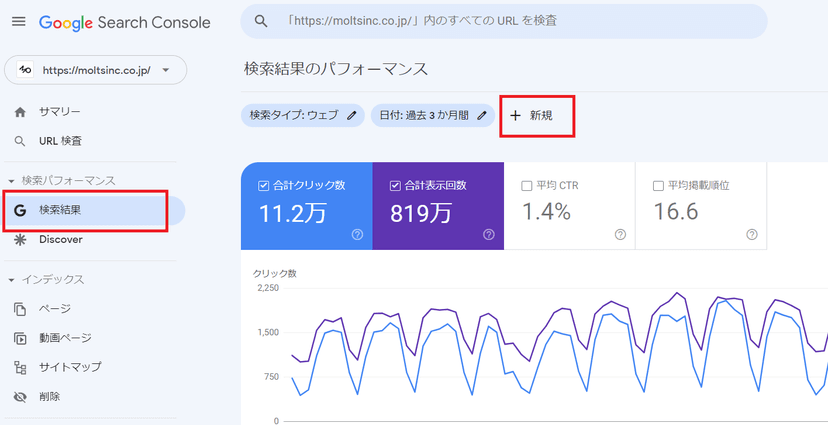Open help icon on 平均 CTR card
This screenshot has height=425, width=828.
[x=620, y=234]
